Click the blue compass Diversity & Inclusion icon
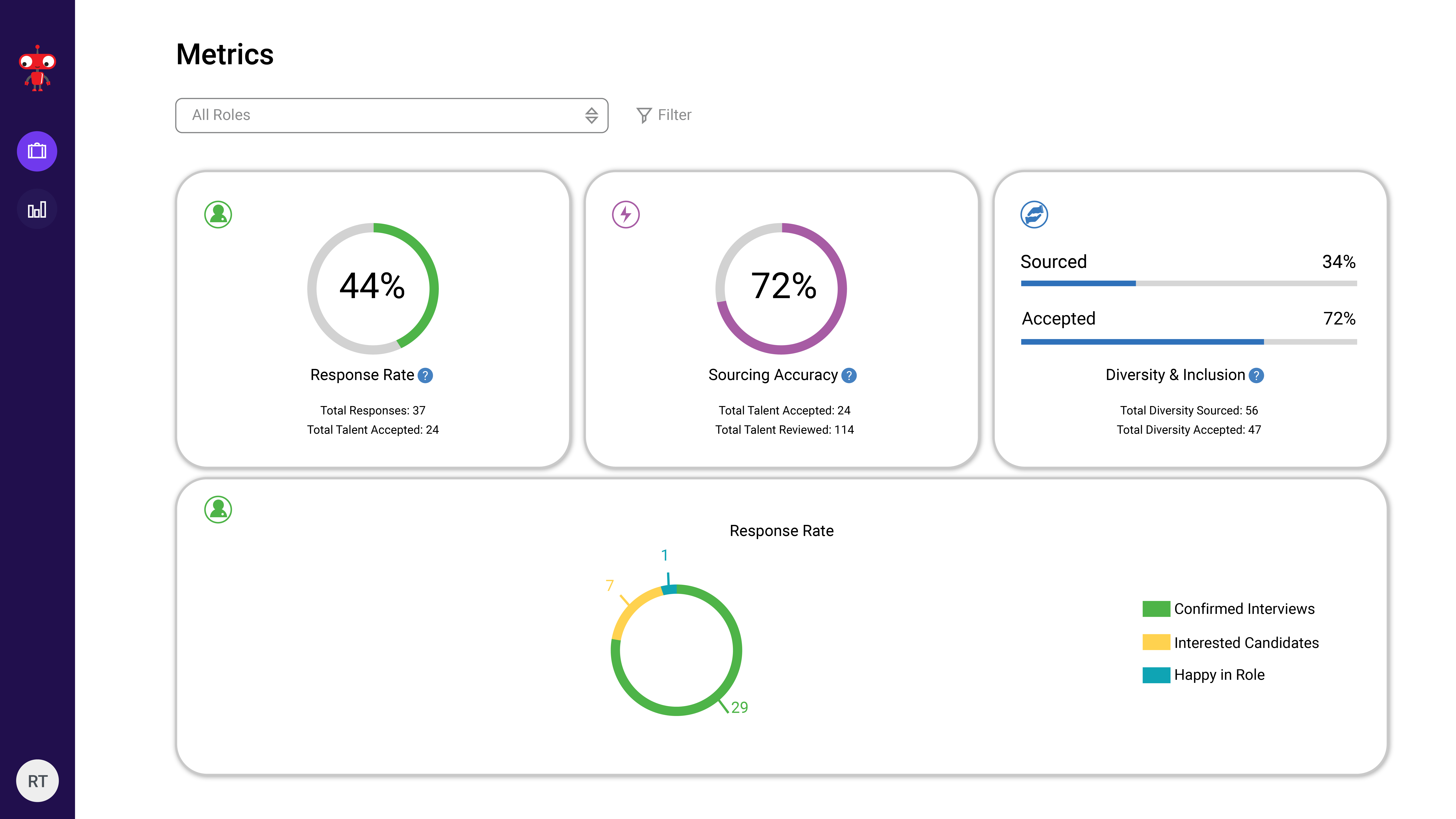1456x819 pixels. point(1033,214)
